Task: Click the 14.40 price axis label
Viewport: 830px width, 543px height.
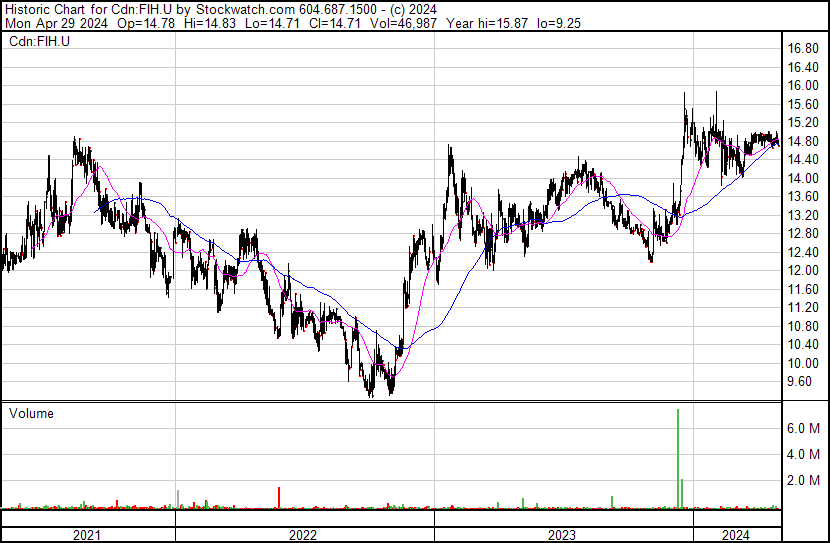Action: (802, 160)
